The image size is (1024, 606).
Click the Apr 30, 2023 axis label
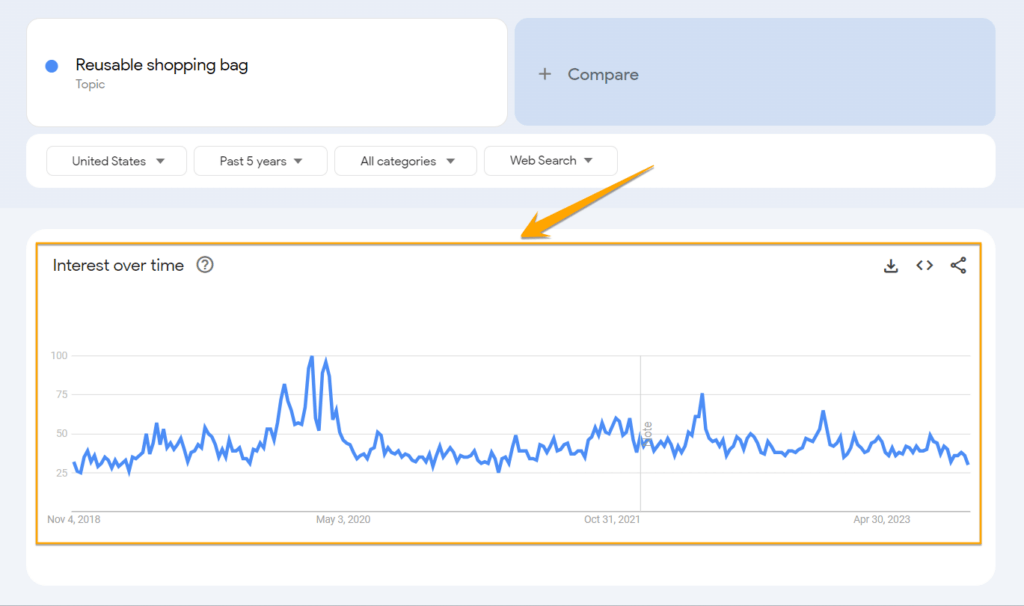(882, 519)
